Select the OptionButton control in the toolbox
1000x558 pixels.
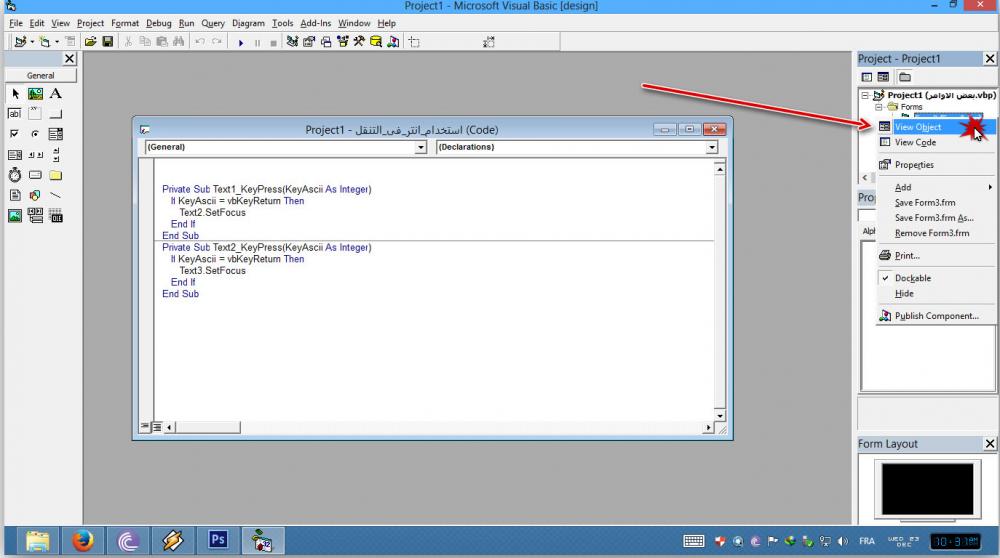point(35,134)
